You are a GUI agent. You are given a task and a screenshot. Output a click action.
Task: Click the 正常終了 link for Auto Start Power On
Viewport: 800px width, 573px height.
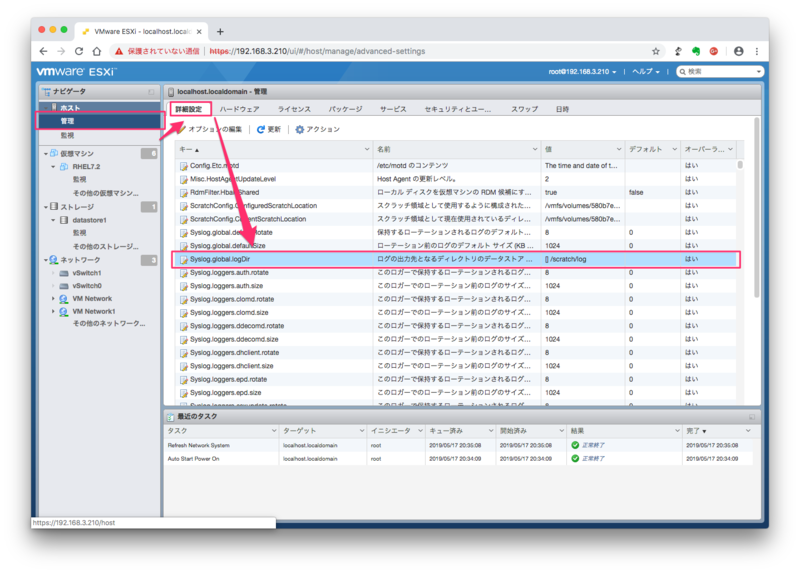tap(593, 458)
